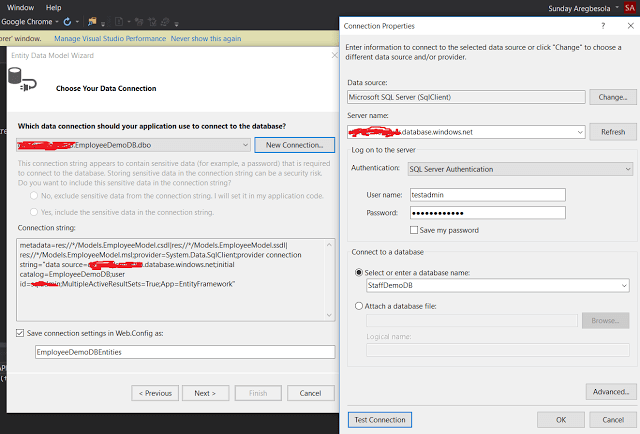Screen dimensions: 640x434
Task: Select Attach a database file radio
Action: pos(359,306)
